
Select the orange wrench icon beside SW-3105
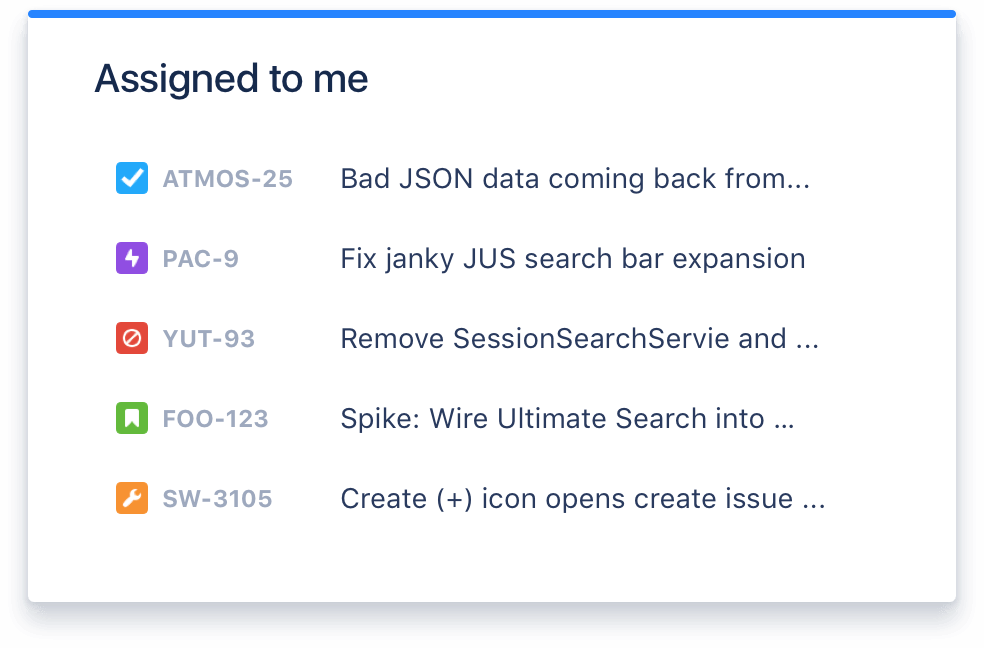coord(131,498)
